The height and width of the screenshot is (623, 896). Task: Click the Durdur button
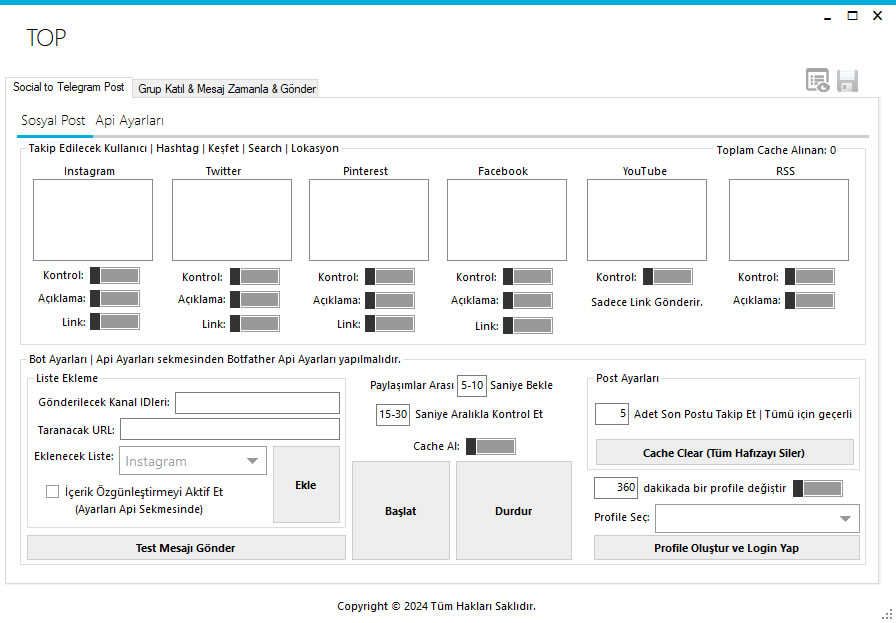pyautogui.click(x=514, y=510)
